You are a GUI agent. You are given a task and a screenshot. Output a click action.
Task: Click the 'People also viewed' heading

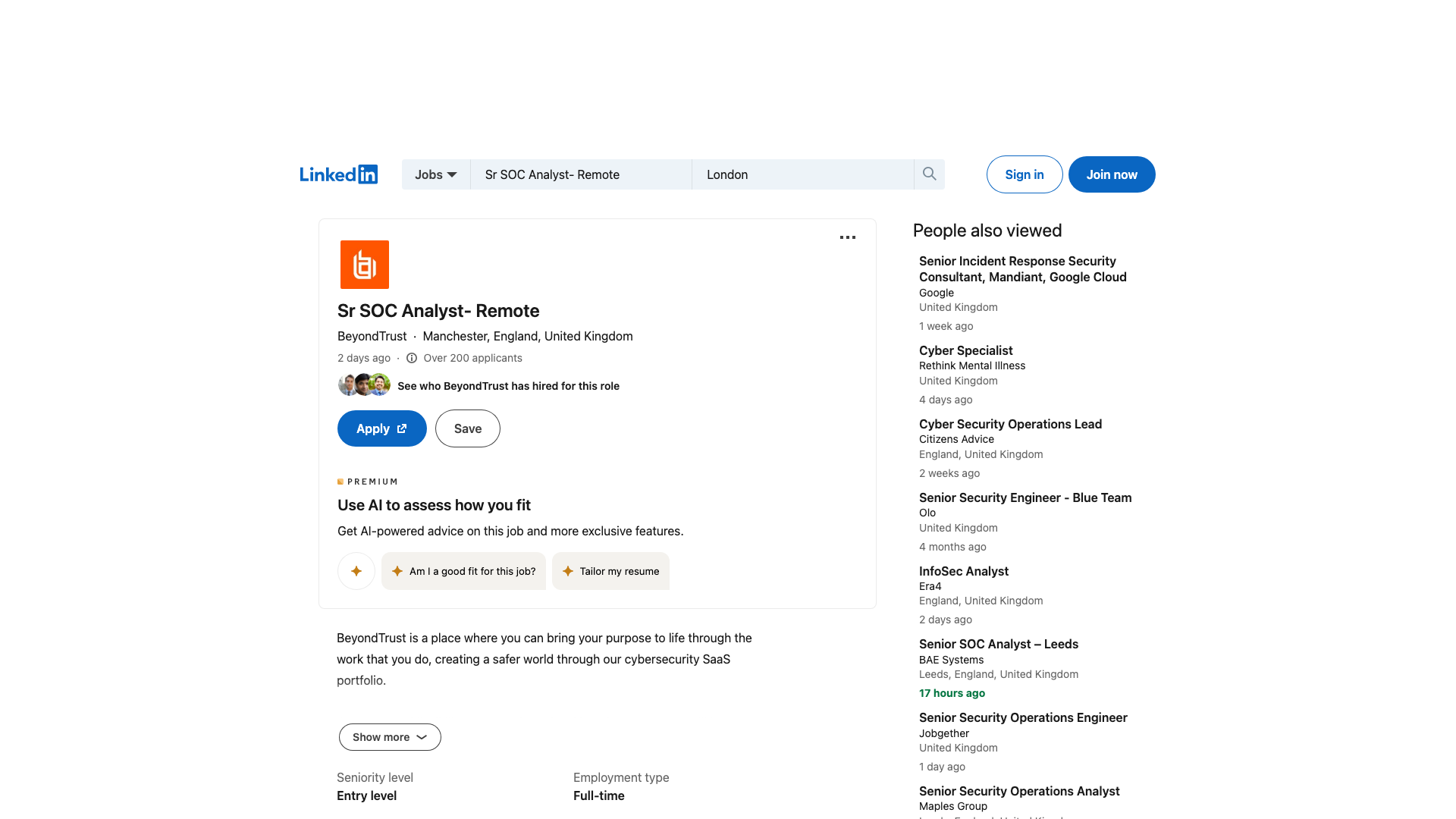tap(987, 231)
